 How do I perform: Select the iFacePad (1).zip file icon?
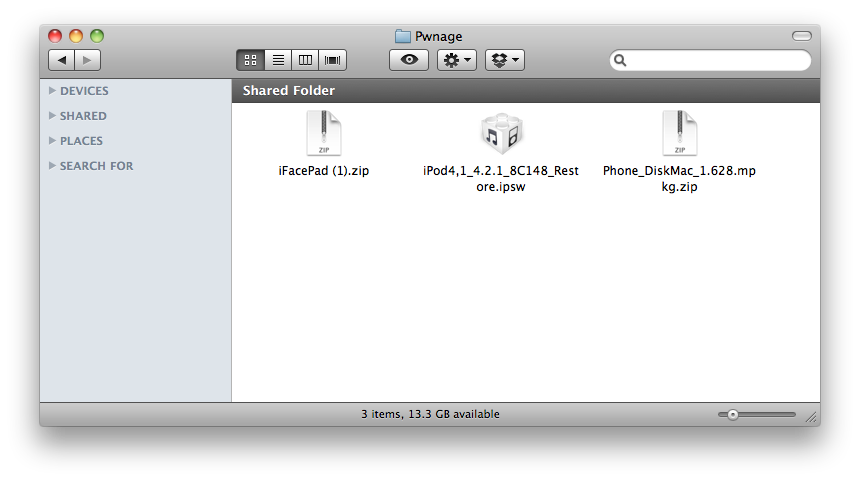pos(324,134)
